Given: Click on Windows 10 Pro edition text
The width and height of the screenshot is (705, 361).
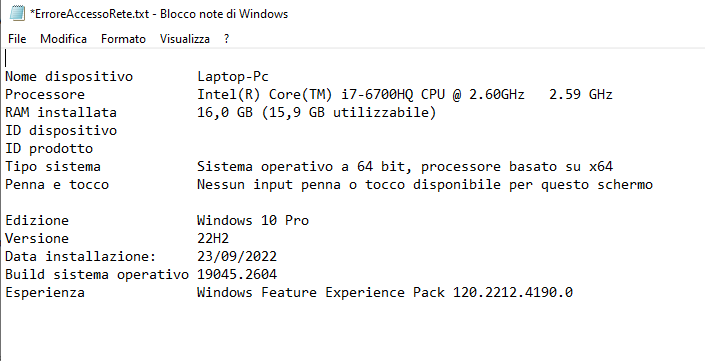Looking at the screenshot, I should click(x=253, y=220).
